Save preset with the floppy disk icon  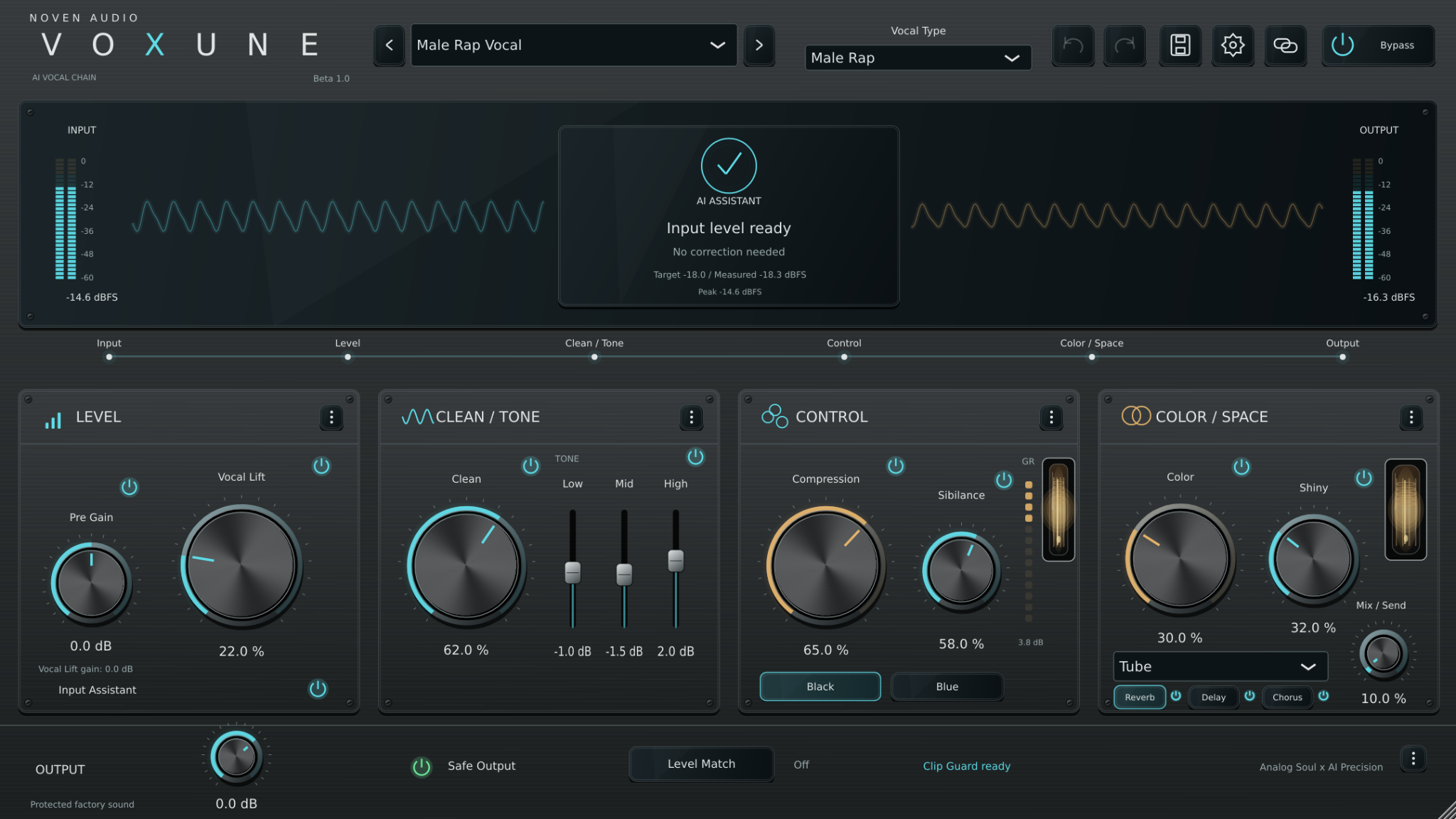(x=1180, y=45)
